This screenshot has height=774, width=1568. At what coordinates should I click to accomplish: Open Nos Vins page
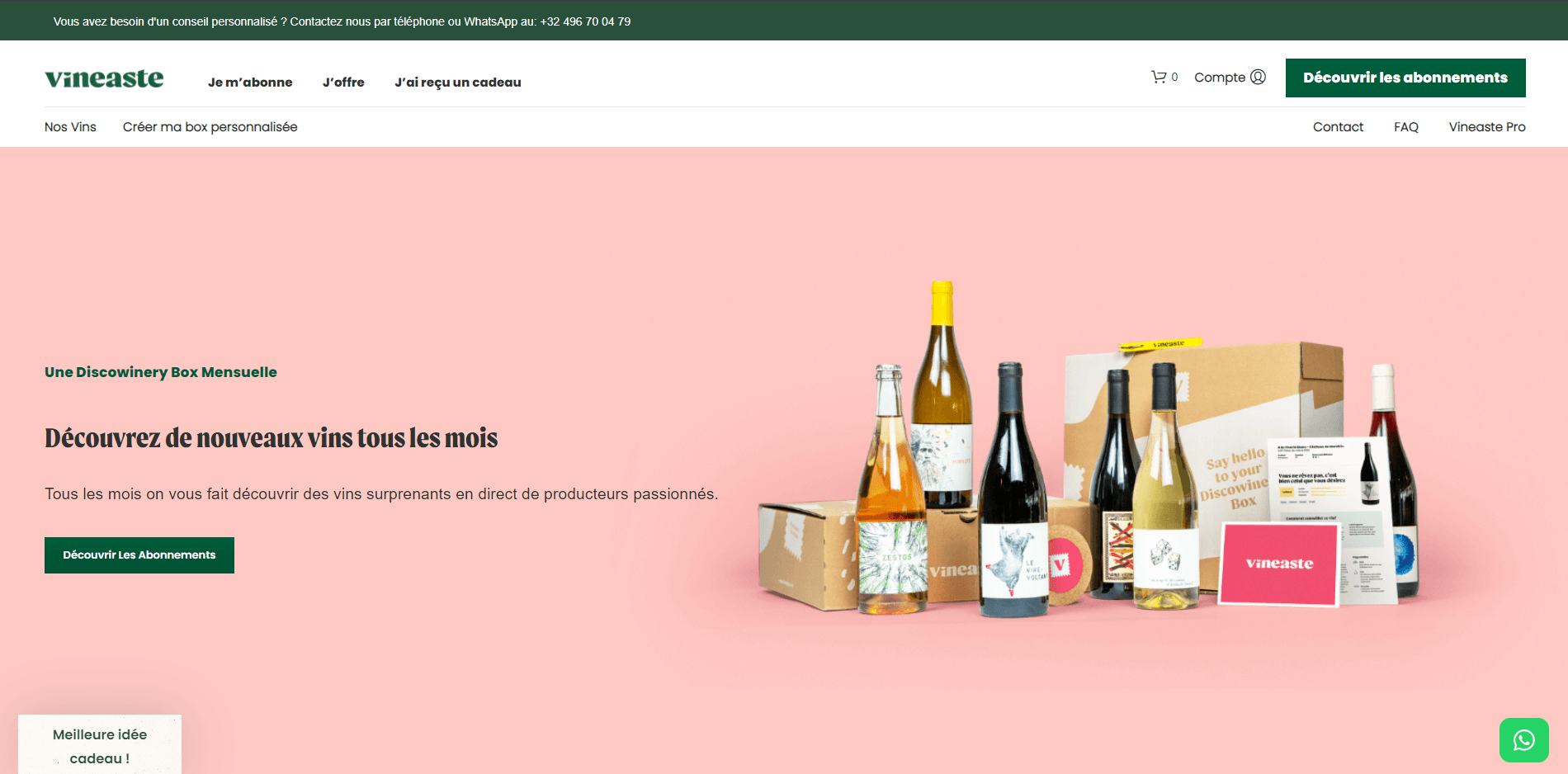coord(70,127)
